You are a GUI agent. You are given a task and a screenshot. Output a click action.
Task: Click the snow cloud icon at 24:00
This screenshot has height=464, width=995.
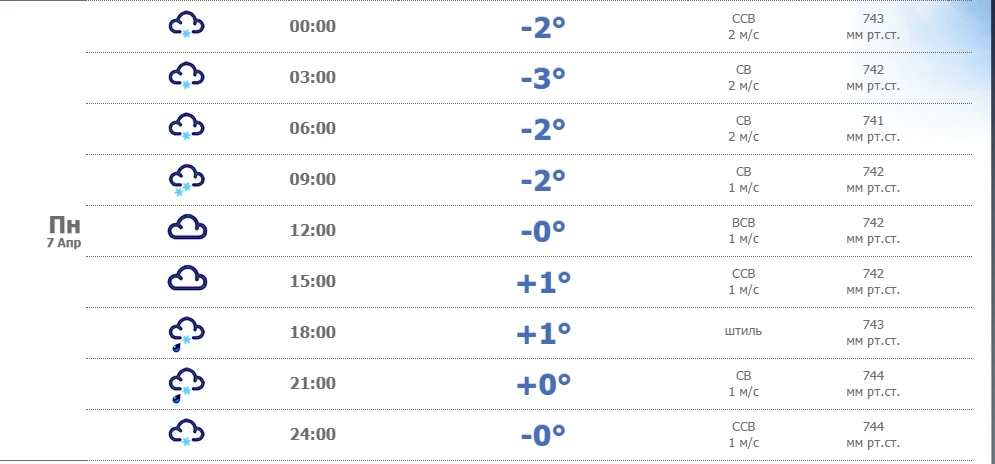tap(186, 433)
